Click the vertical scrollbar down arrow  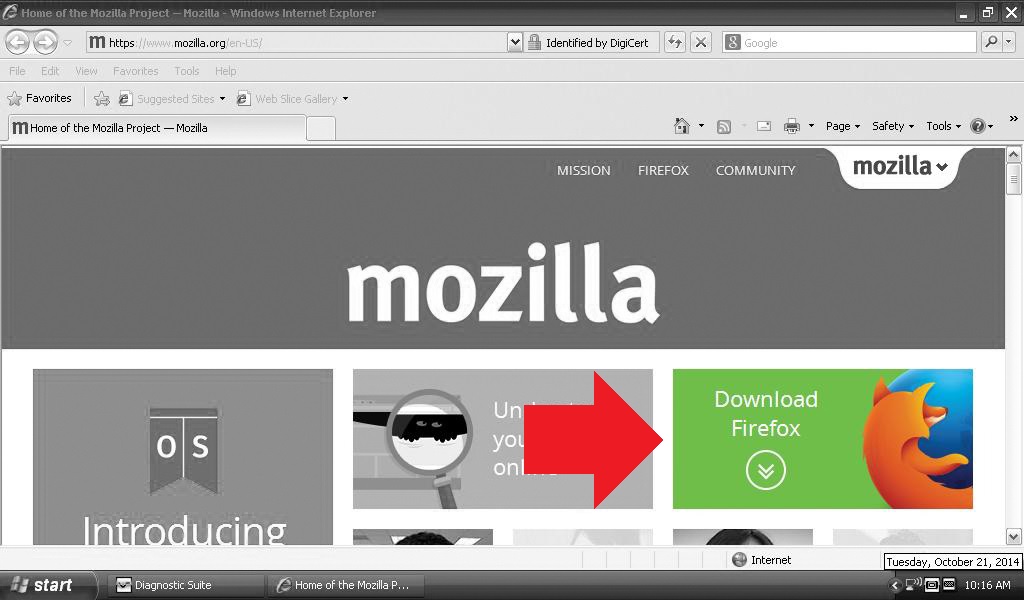point(1013,537)
